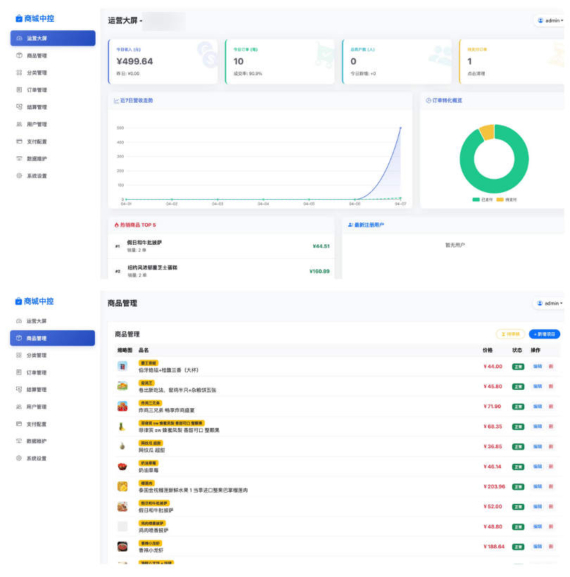
Task: Toggle the green legend entry under the donut chart
Action: point(482,199)
